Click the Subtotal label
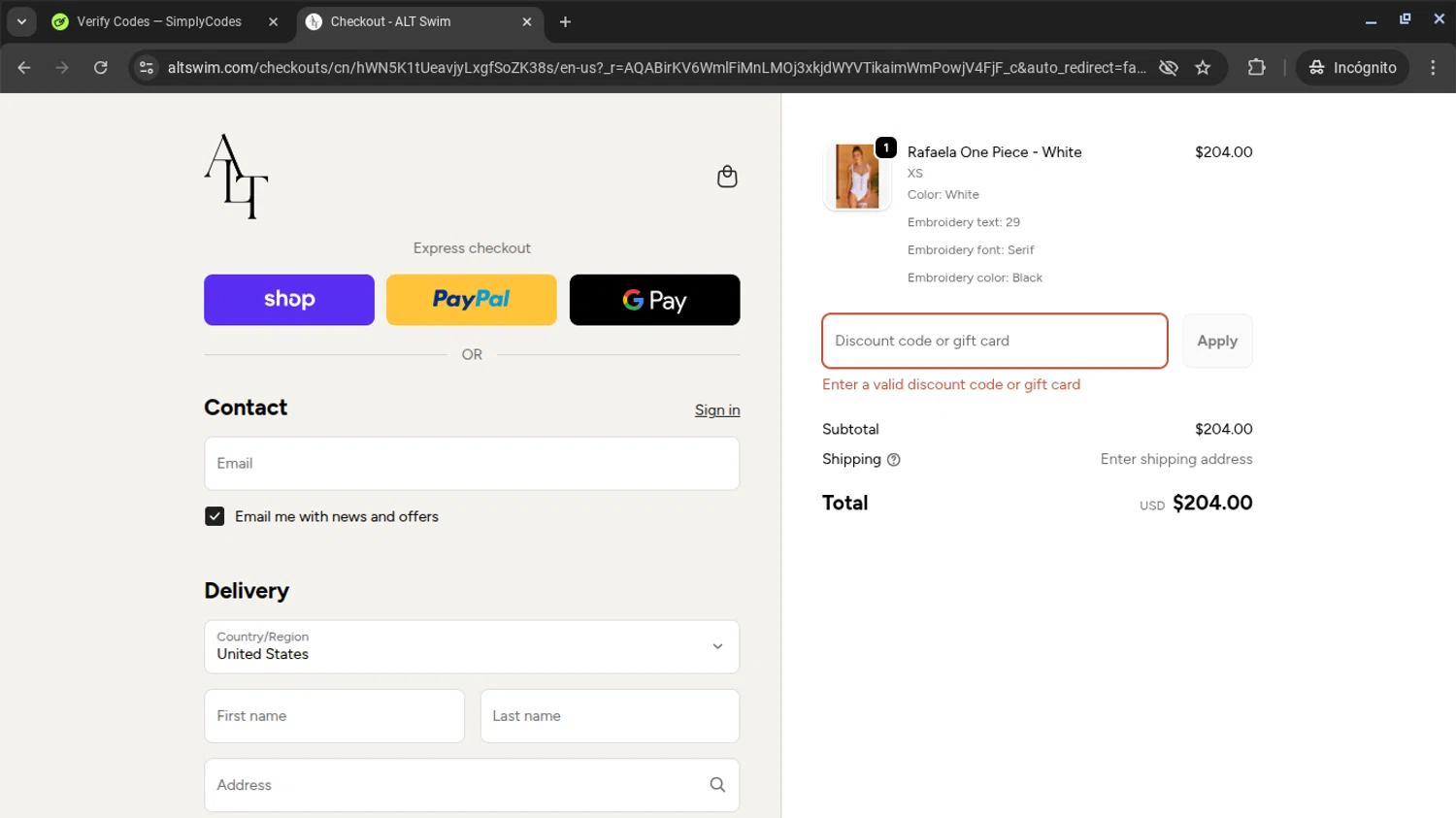This screenshot has height=818, width=1456. tap(850, 429)
